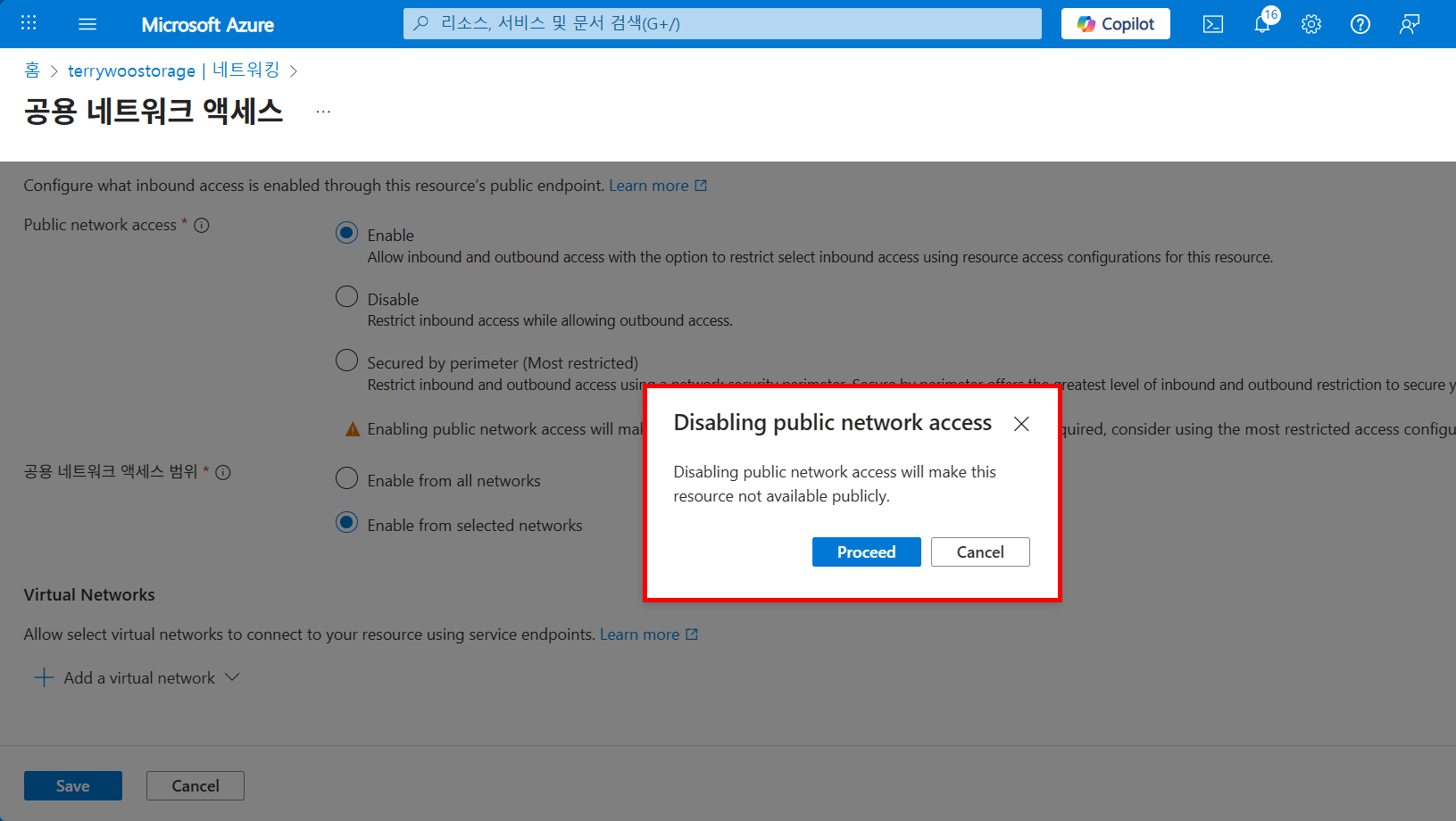This screenshot has width=1456, height=821.
Task: Open terrywoostorage | 네트워킹 breadcrumb
Action: click(174, 70)
